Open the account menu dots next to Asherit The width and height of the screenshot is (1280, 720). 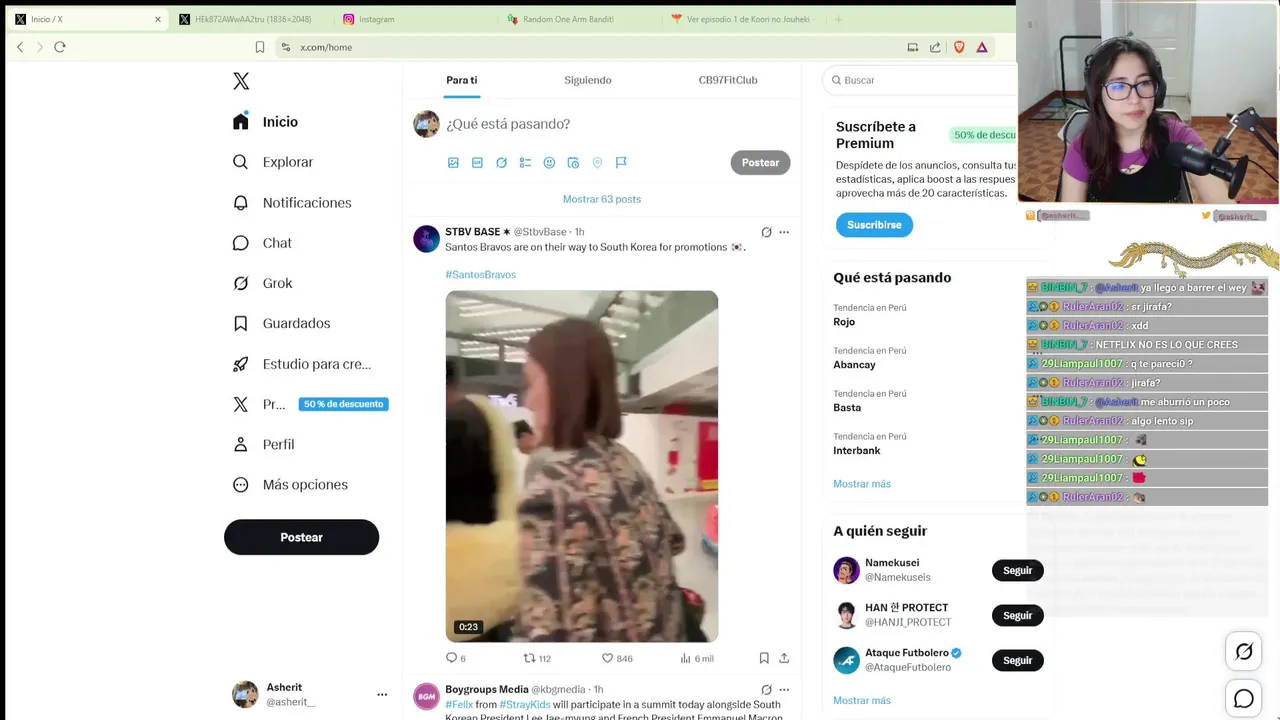click(x=382, y=694)
